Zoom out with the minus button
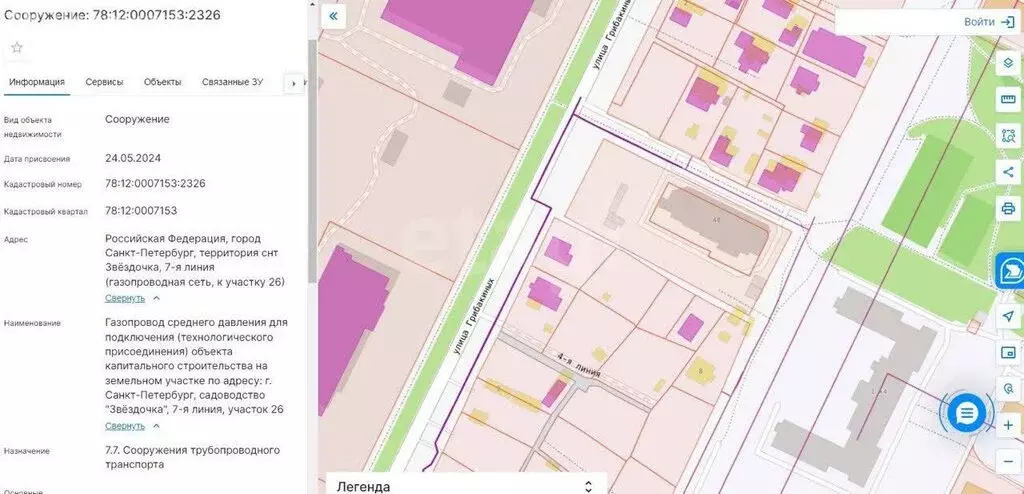1024x494 pixels. point(1008,460)
